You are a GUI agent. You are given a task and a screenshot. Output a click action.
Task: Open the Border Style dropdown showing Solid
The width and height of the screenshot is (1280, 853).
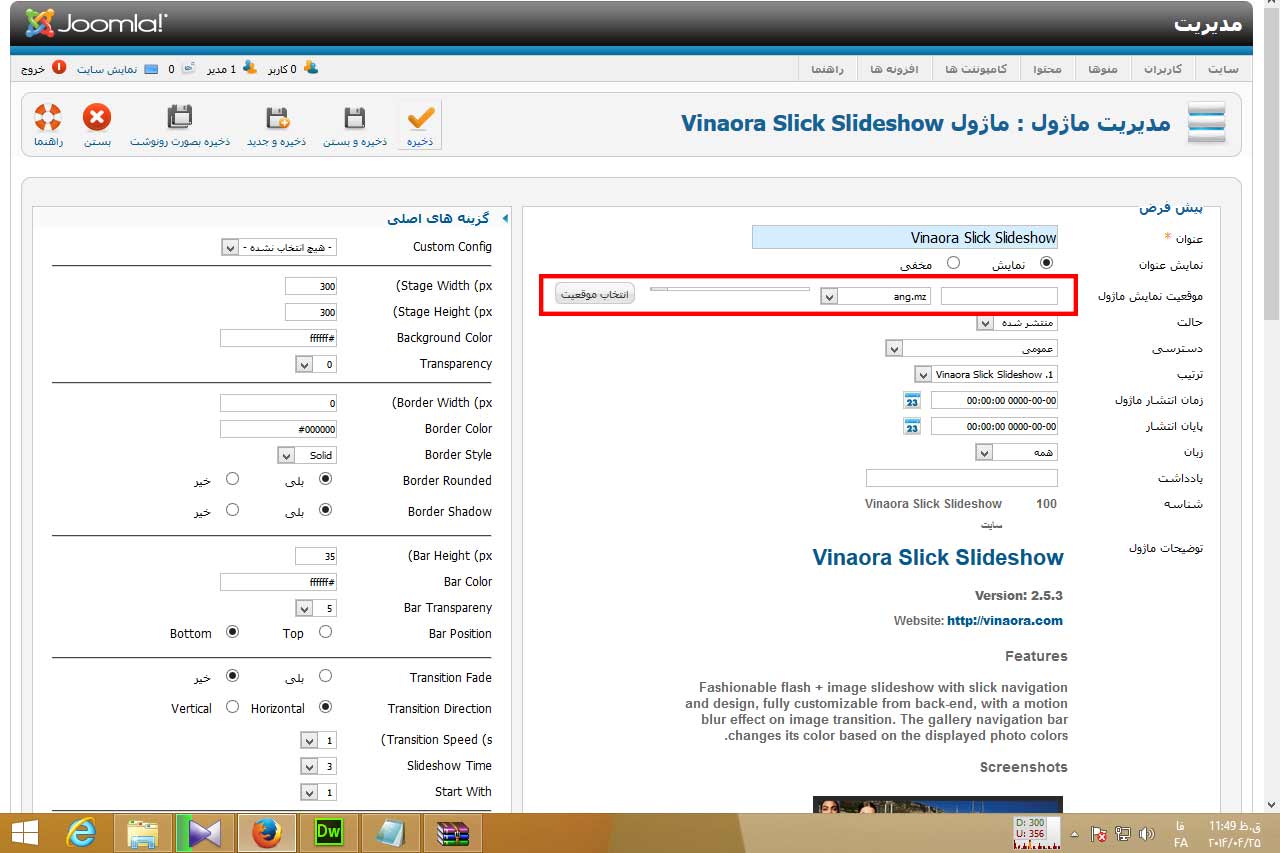click(x=307, y=455)
